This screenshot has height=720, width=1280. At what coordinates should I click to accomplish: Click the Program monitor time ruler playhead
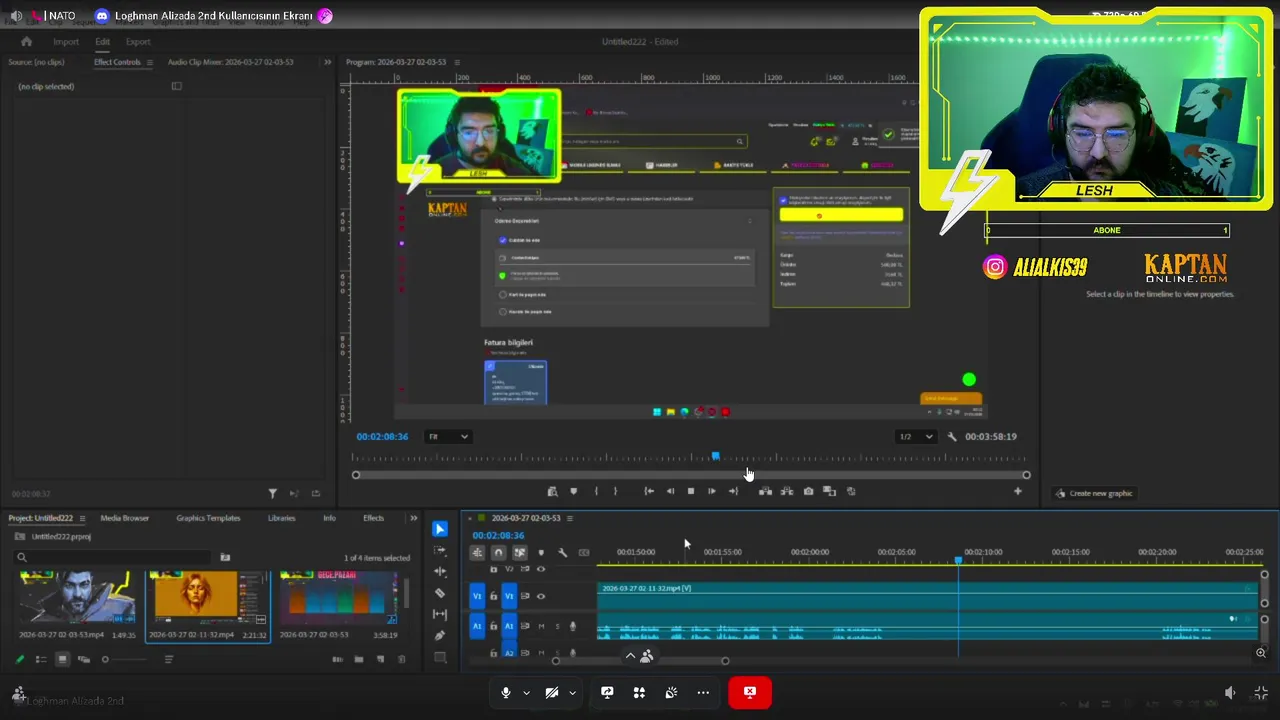coord(715,457)
